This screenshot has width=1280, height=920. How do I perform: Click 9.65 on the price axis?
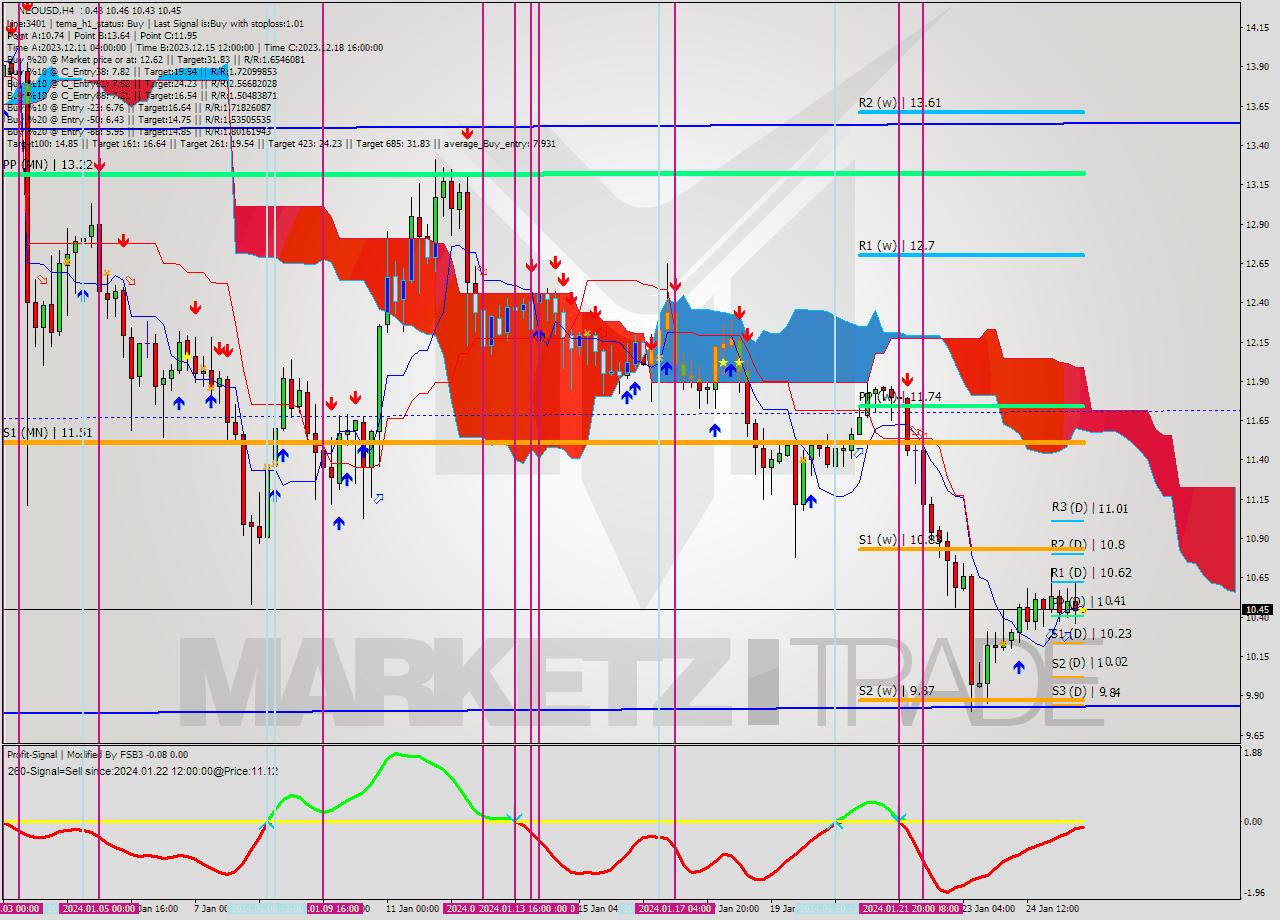1257,734
